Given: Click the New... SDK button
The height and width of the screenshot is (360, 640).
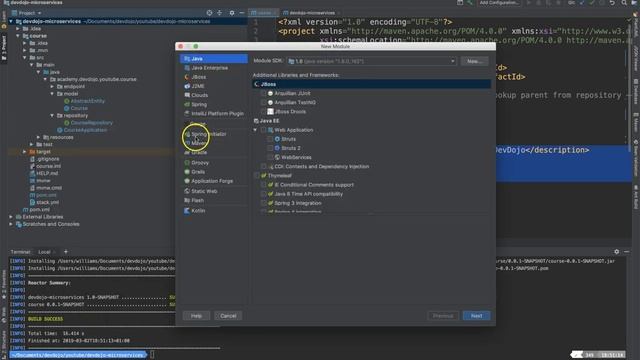Looking at the screenshot, I should [x=474, y=61].
